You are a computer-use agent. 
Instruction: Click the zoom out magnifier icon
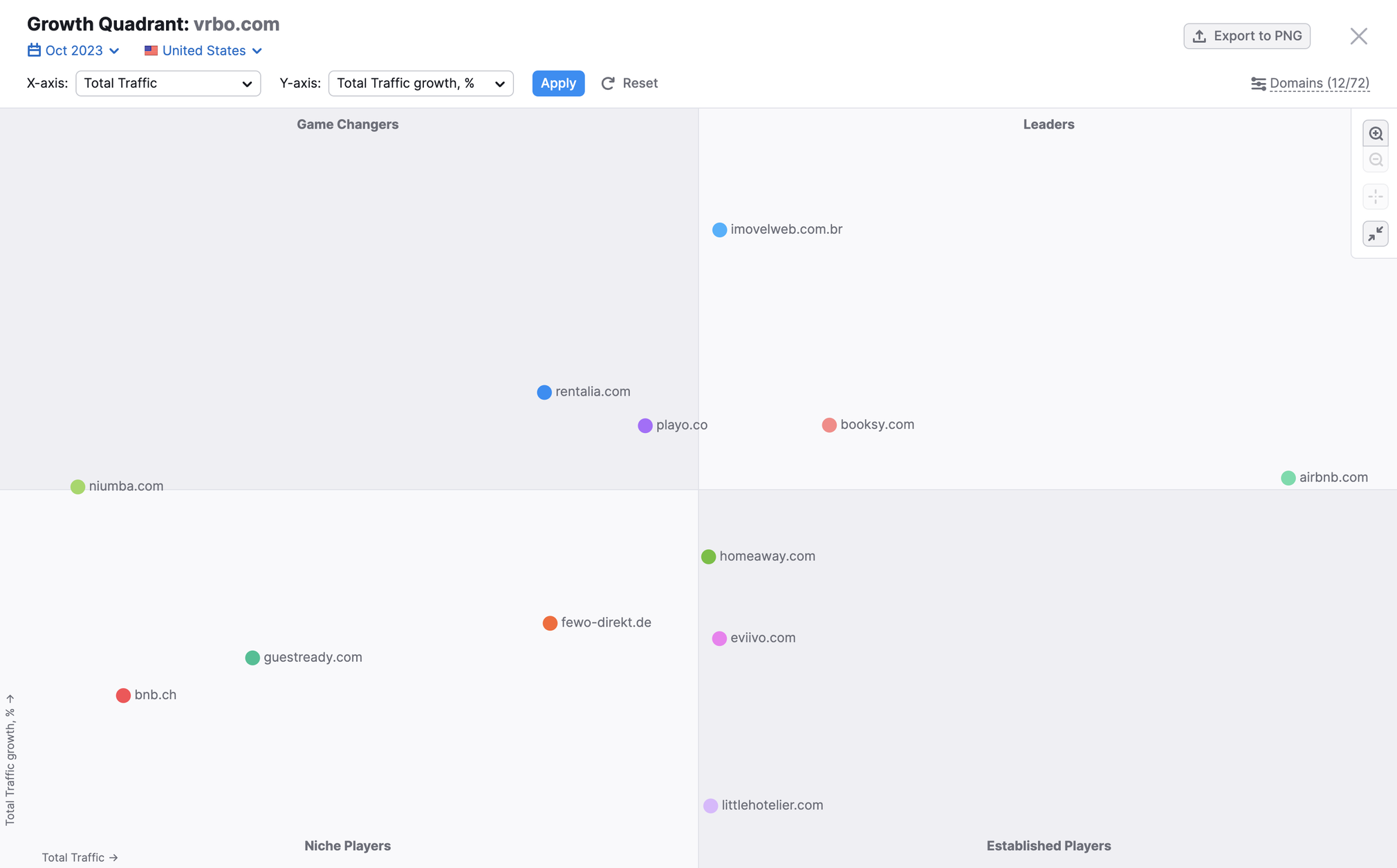point(1376,160)
